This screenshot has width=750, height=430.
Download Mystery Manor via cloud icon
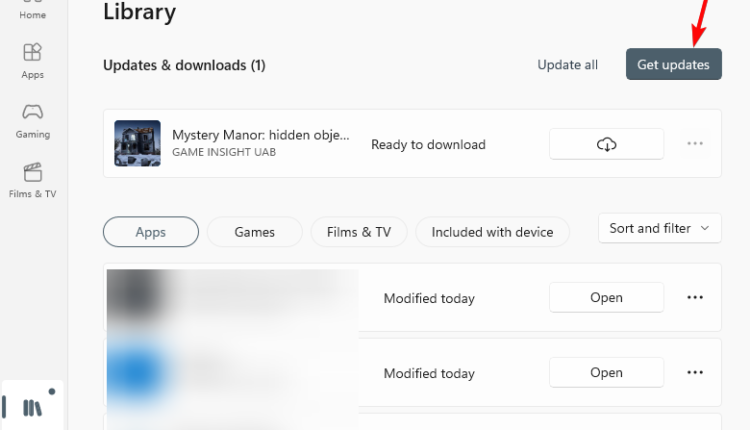[606, 144]
